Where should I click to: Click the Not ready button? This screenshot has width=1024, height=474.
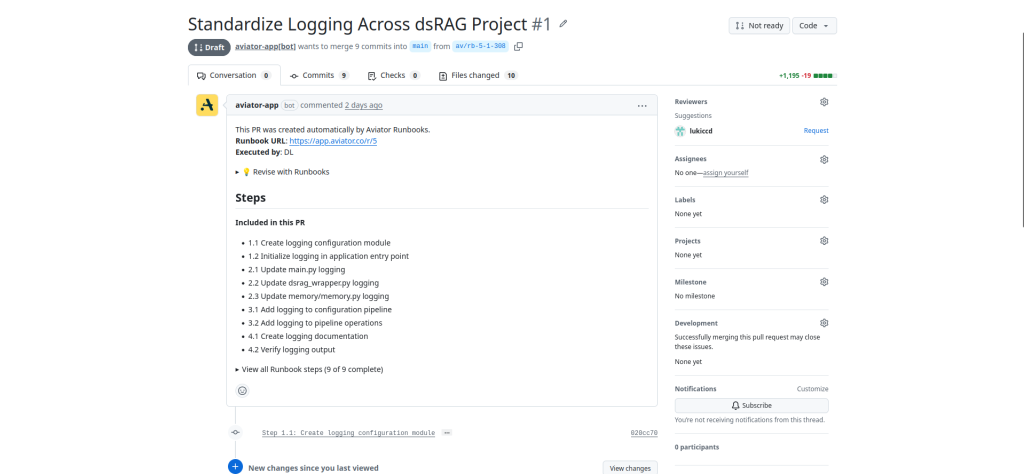tap(759, 25)
